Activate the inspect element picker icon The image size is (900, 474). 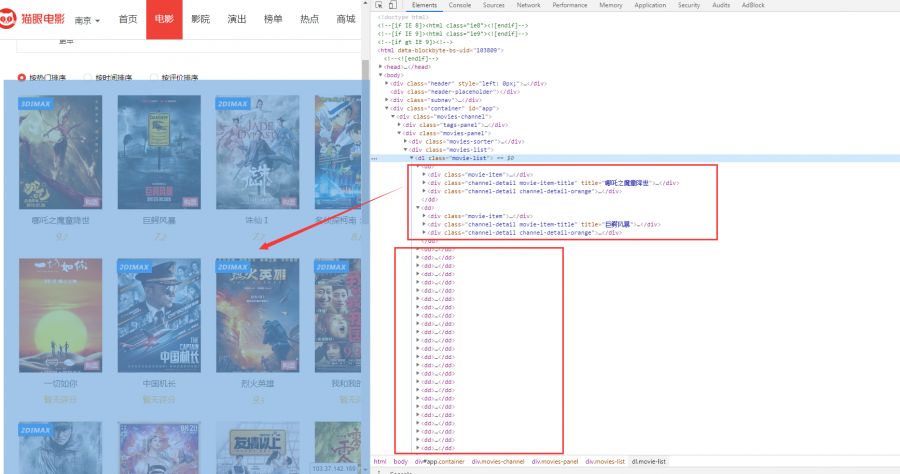[379, 5]
